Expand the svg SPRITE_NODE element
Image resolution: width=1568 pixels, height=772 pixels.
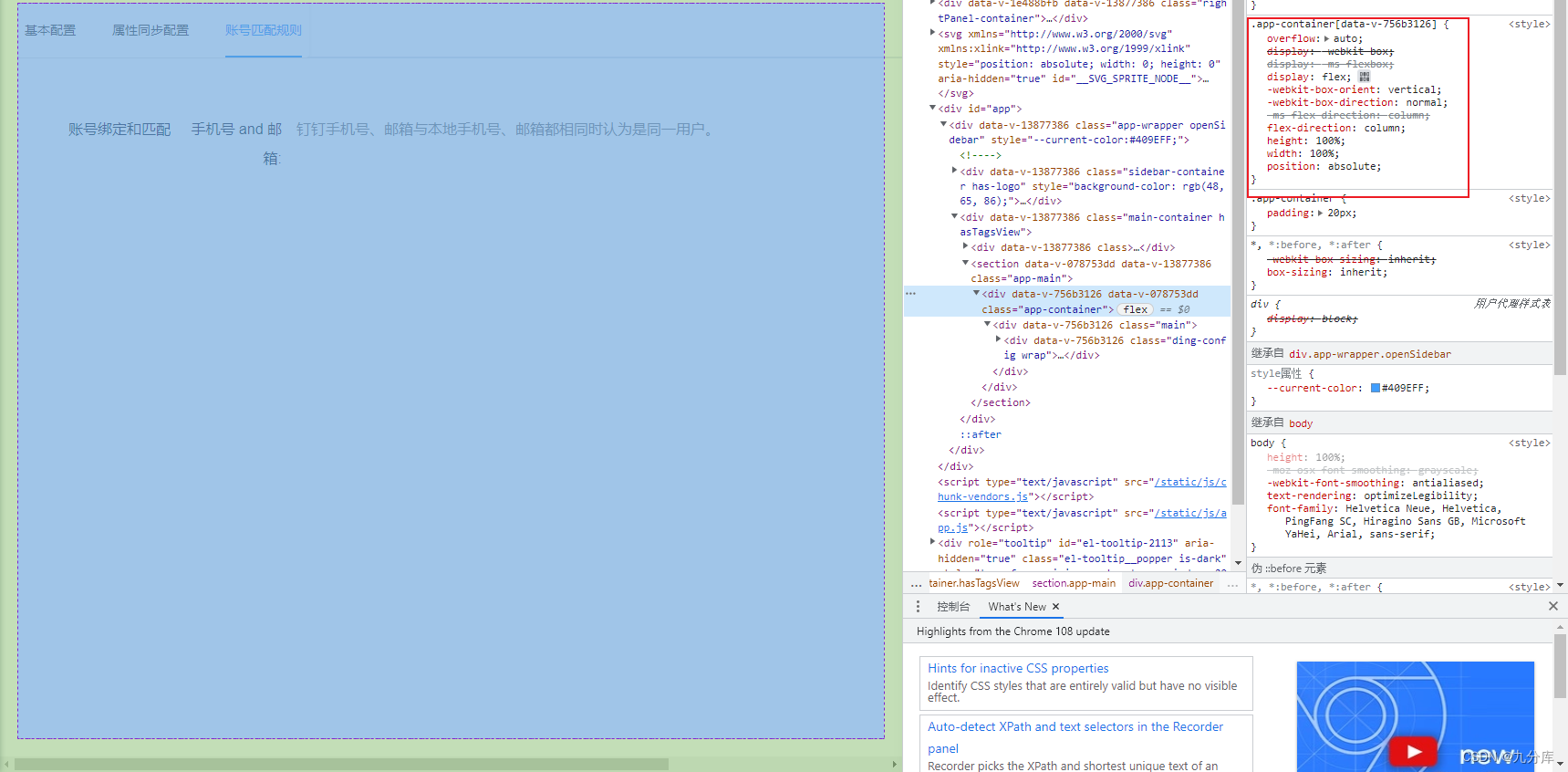click(x=932, y=33)
